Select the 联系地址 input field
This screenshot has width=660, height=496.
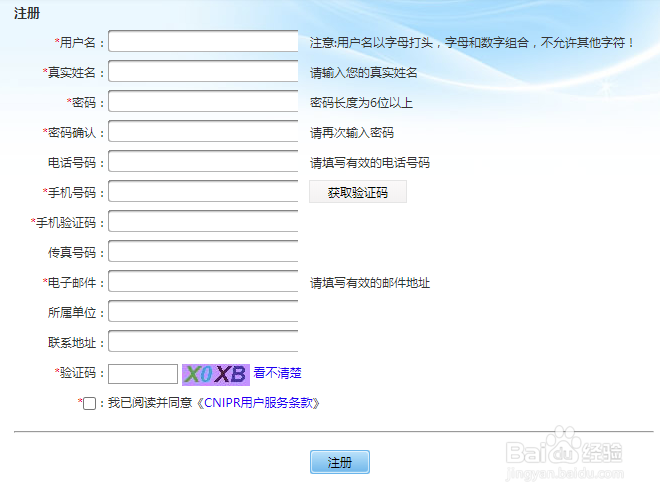(203, 341)
